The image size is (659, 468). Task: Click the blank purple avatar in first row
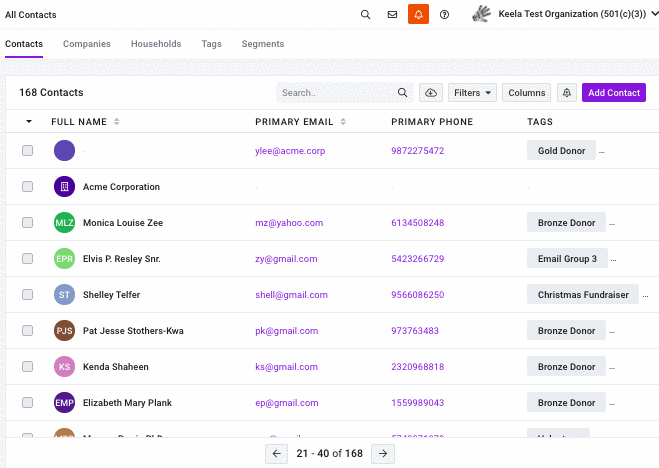pyautogui.click(x=64, y=150)
